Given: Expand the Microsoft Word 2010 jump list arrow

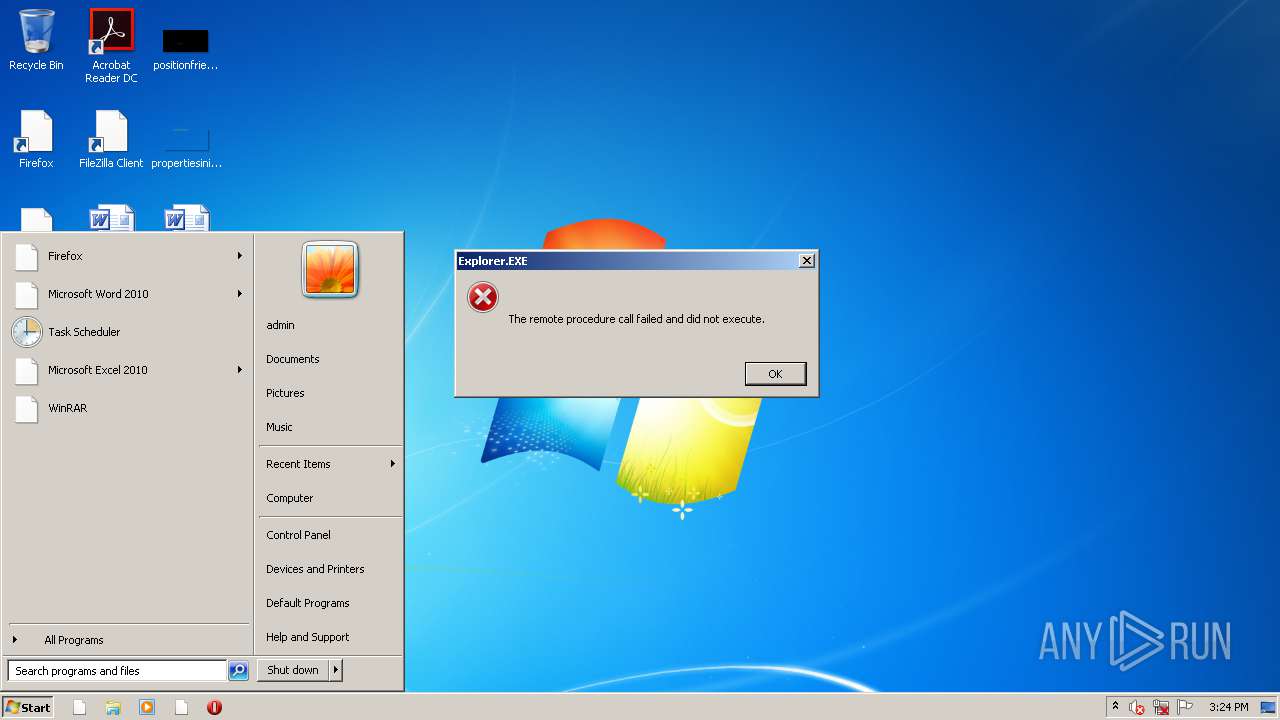Looking at the screenshot, I should point(240,294).
